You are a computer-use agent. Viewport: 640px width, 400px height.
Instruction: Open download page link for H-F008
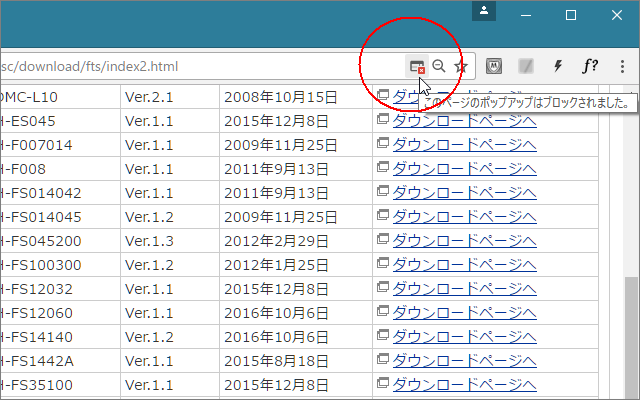coord(464,169)
